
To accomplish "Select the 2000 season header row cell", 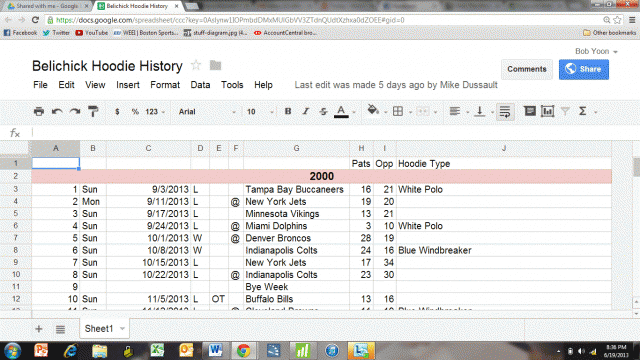I will [x=322, y=176].
